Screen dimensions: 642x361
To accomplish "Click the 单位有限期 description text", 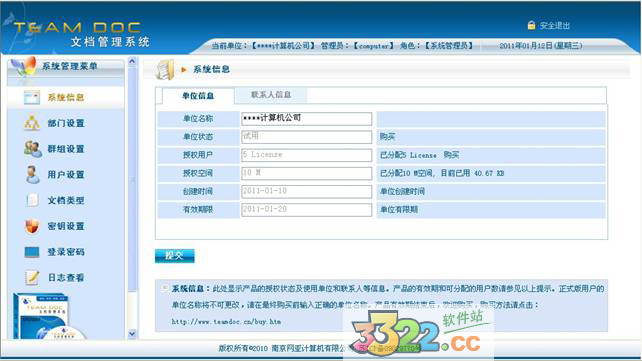I will point(399,210).
